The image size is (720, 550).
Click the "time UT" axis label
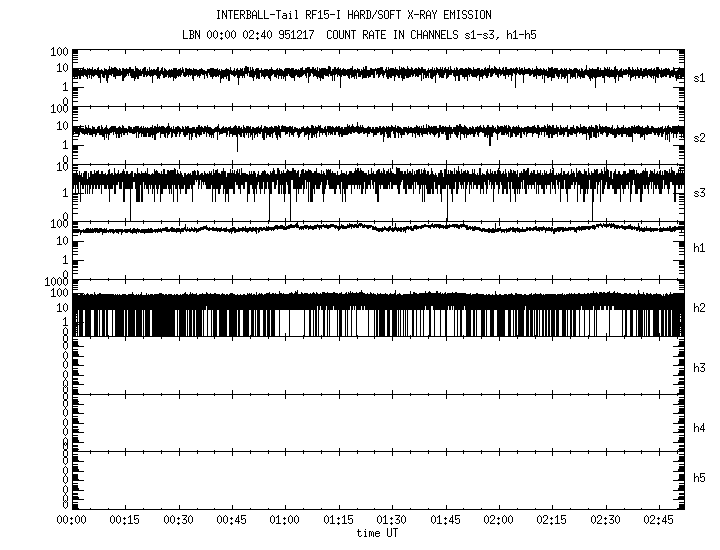(378, 533)
